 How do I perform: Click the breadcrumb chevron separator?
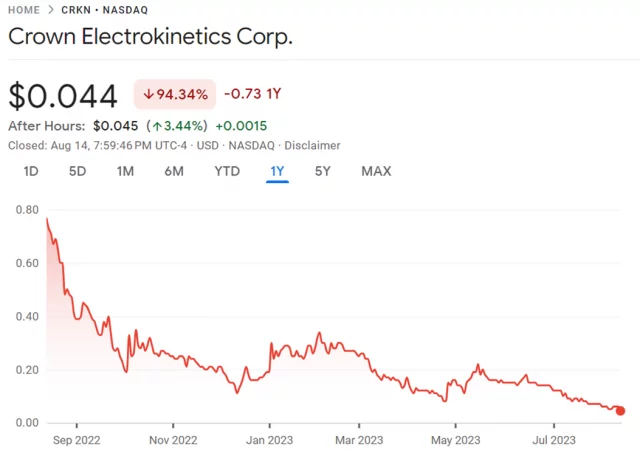(51, 10)
